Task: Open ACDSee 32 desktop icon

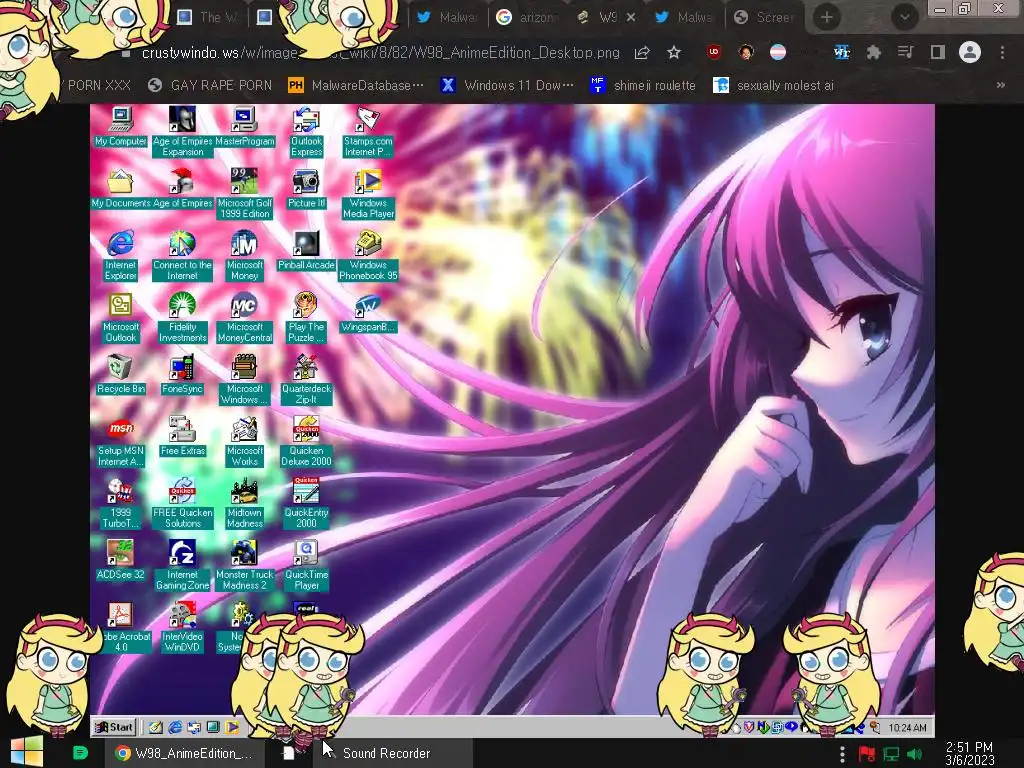Action: (x=121, y=560)
